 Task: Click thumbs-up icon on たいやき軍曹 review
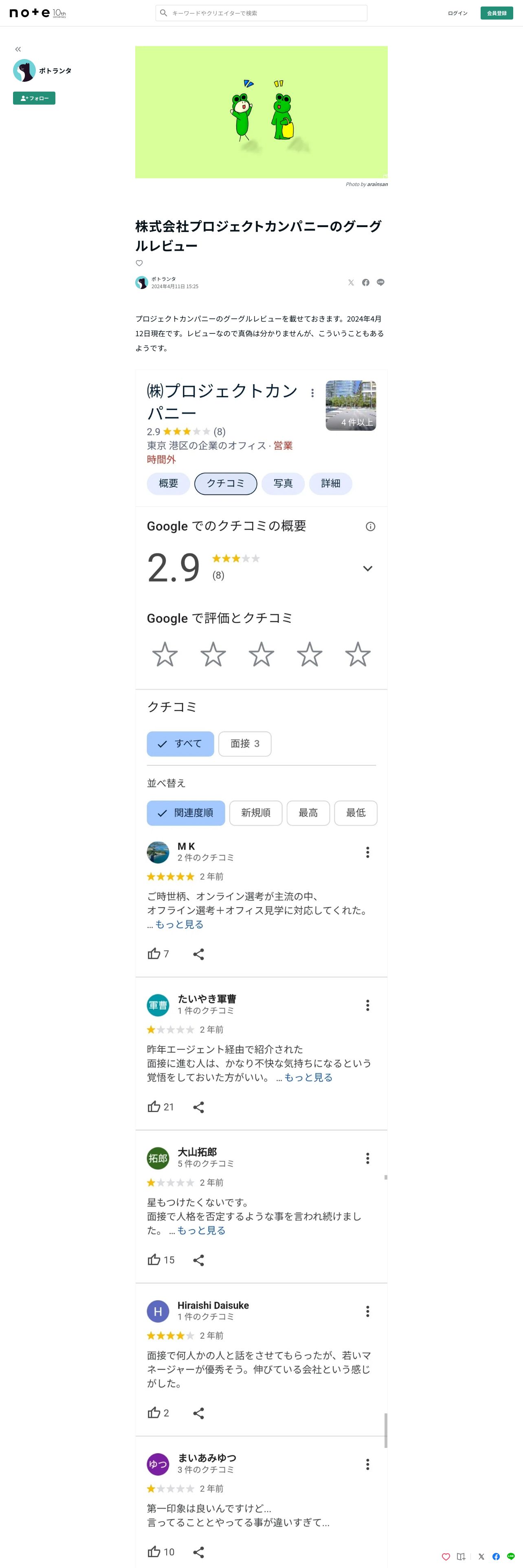coord(154,1107)
